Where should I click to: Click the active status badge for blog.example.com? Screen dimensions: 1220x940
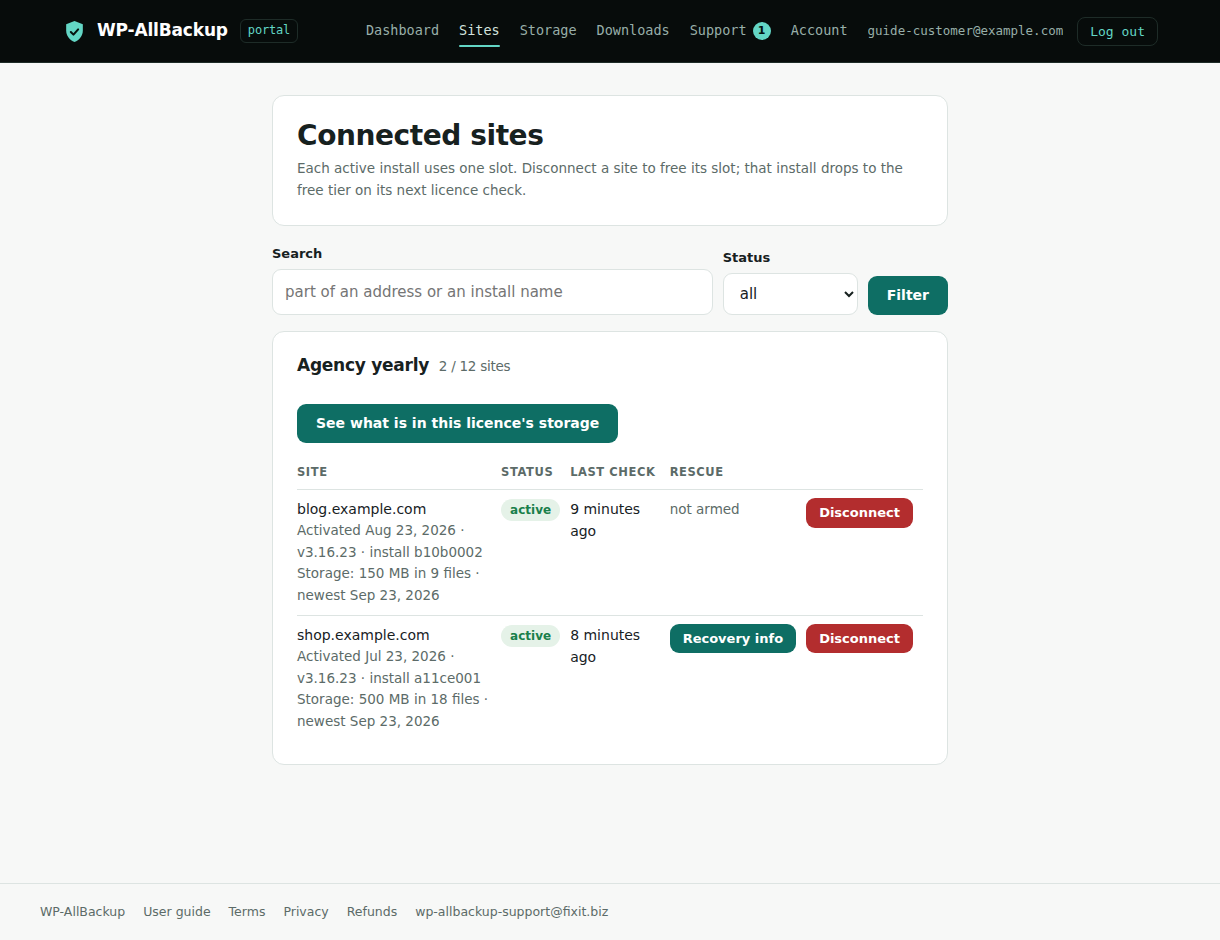530,510
